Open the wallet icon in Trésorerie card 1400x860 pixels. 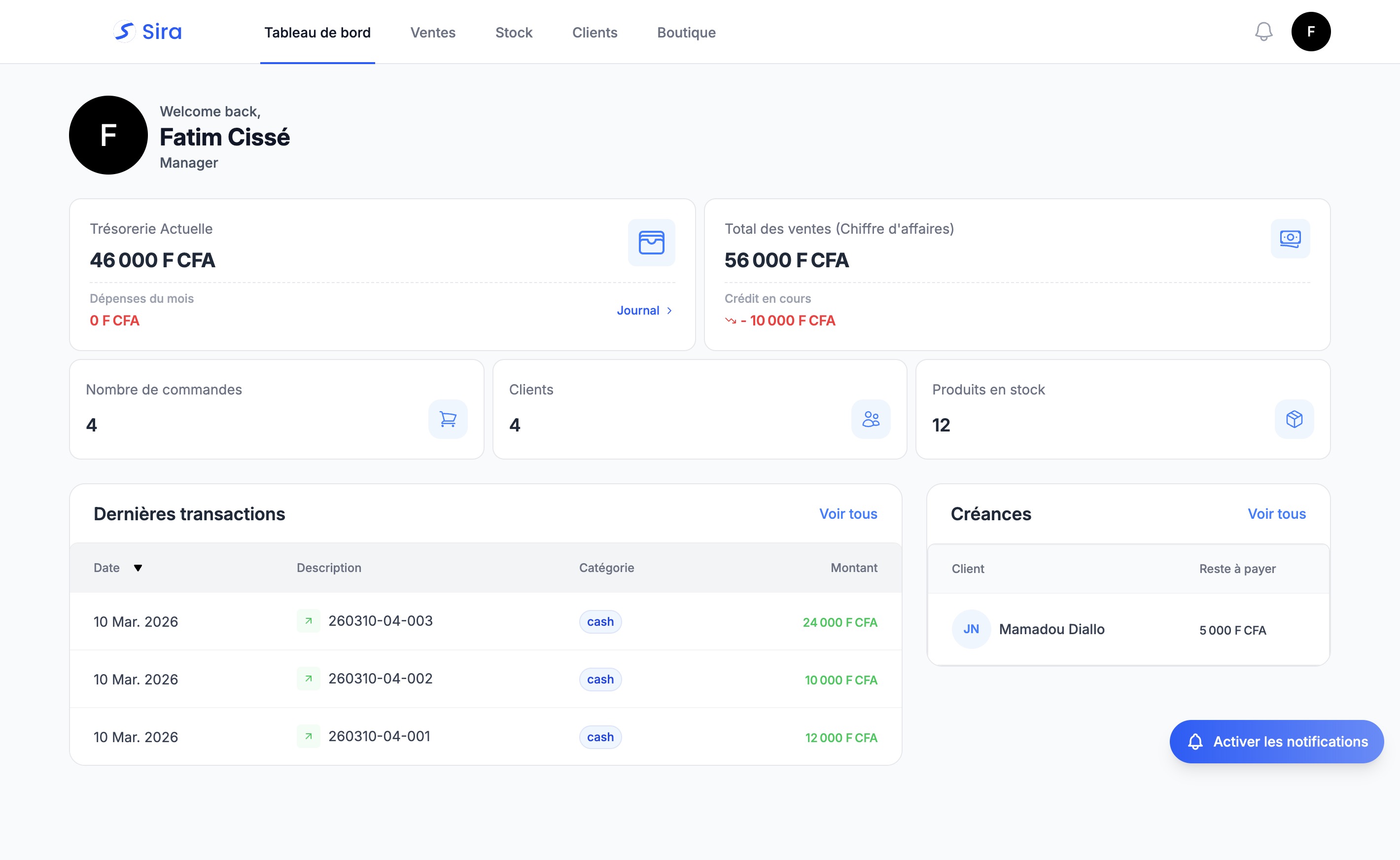651,243
